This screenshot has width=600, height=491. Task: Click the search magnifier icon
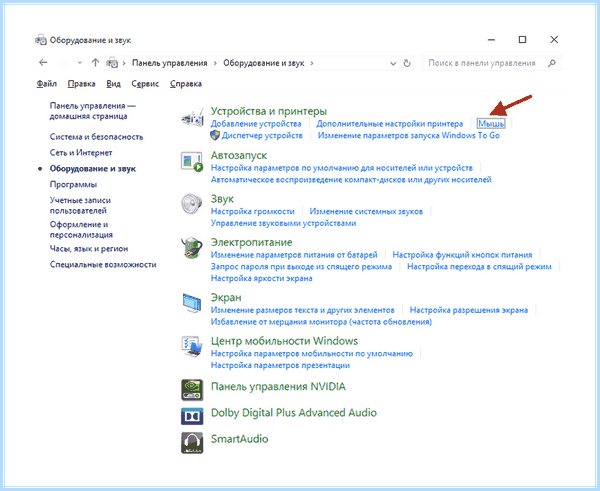pos(551,63)
